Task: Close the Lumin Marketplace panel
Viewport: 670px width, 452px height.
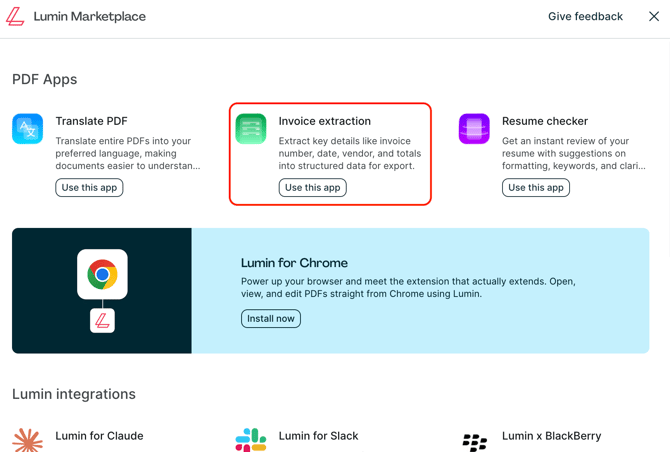Action: click(653, 17)
